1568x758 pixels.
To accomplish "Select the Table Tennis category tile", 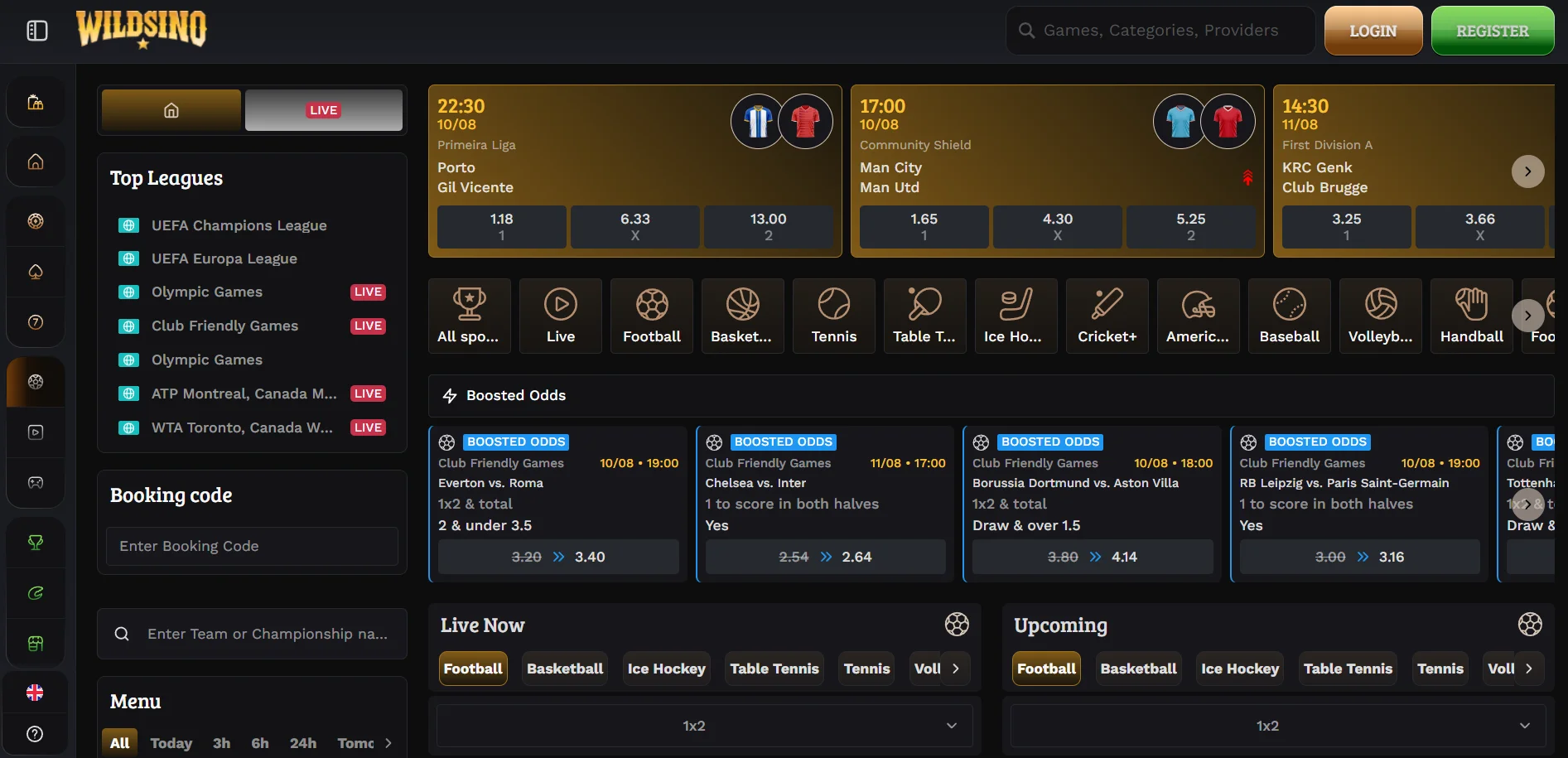I will click(x=924, y=316).
